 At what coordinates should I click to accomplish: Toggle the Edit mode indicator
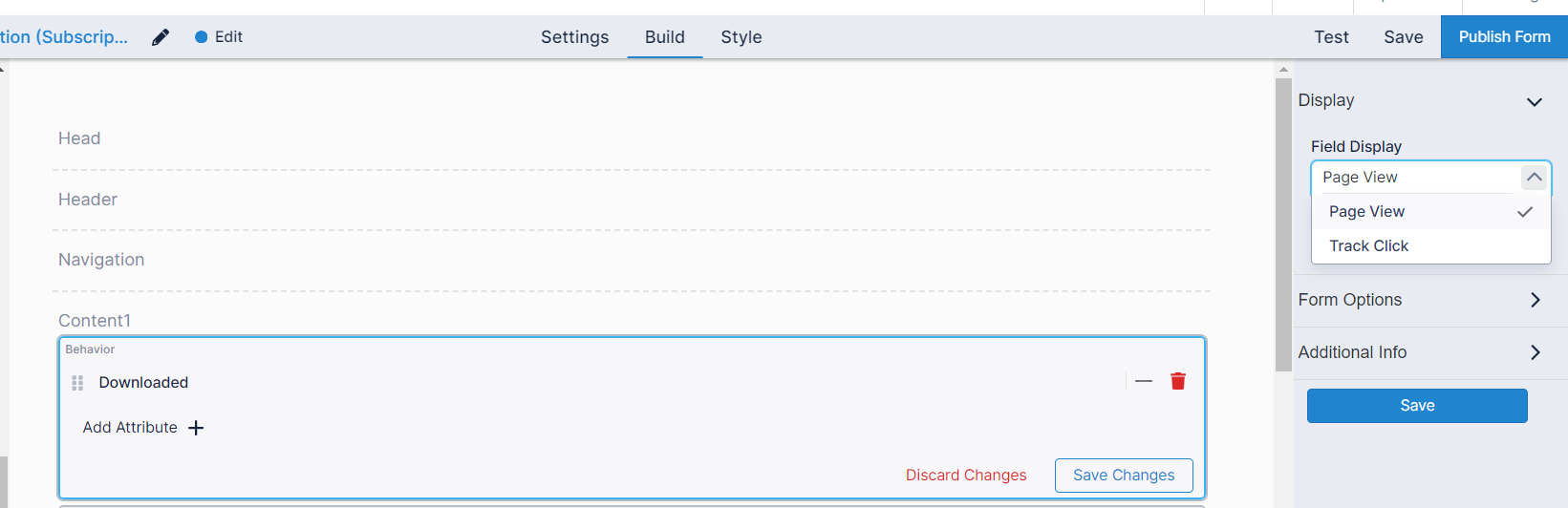click(x=219, y=37)
